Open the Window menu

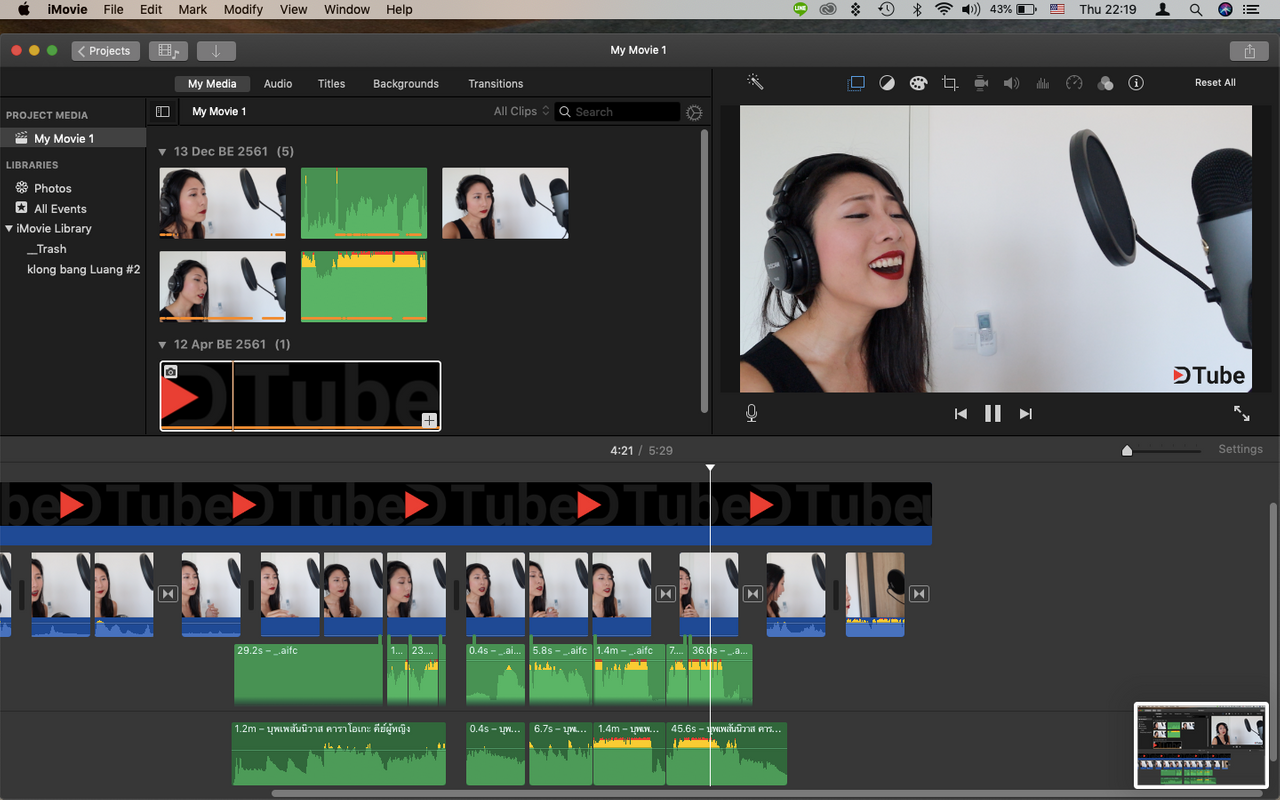[347, 9]
